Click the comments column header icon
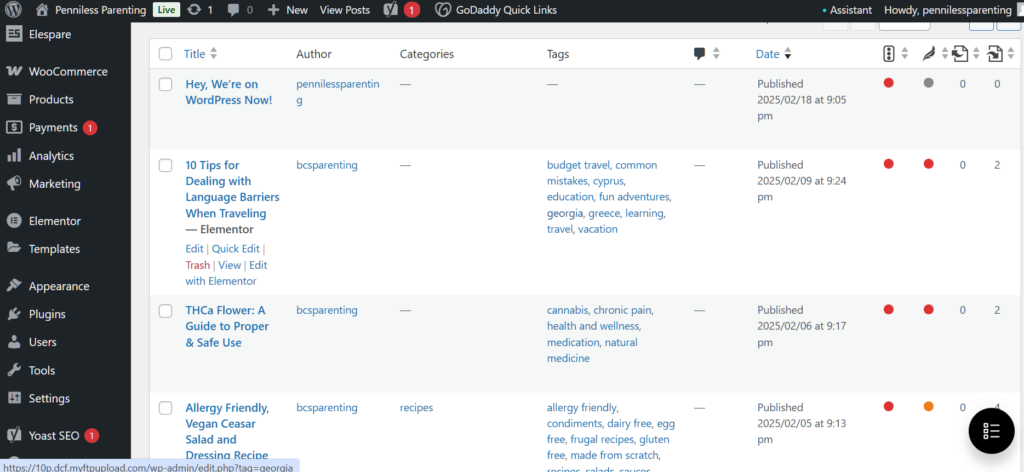 699,54
